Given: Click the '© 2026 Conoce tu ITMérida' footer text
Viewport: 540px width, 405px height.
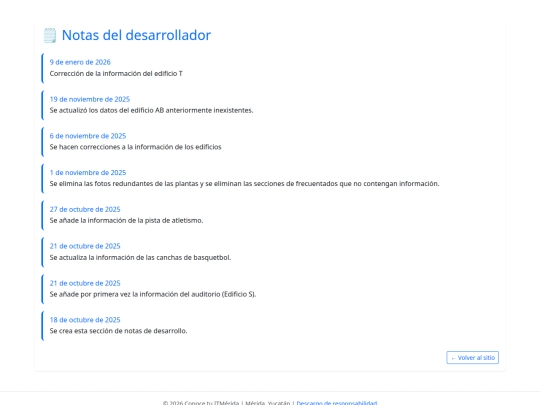Looking at the screenshot, I should tap(201, 403).
